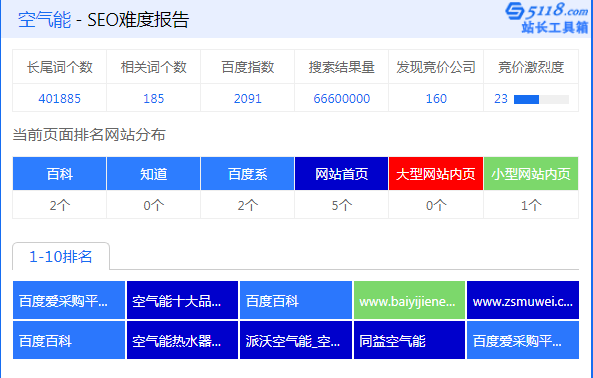593x378 pixels.
Task: Open the 同益空气能 ranking tile
Action: click(409, 340)
